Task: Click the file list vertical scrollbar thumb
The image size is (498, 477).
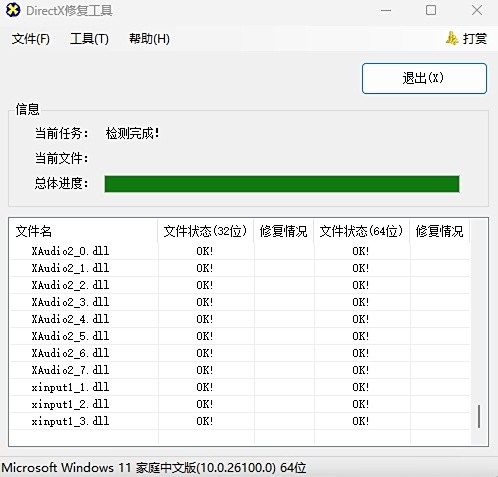Action: point(479,416)
